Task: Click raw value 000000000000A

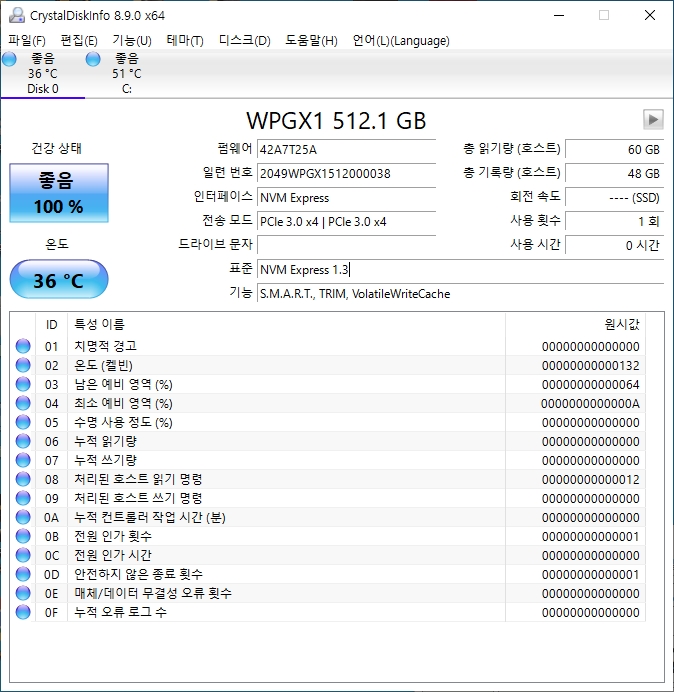Action: pos(591,403)
